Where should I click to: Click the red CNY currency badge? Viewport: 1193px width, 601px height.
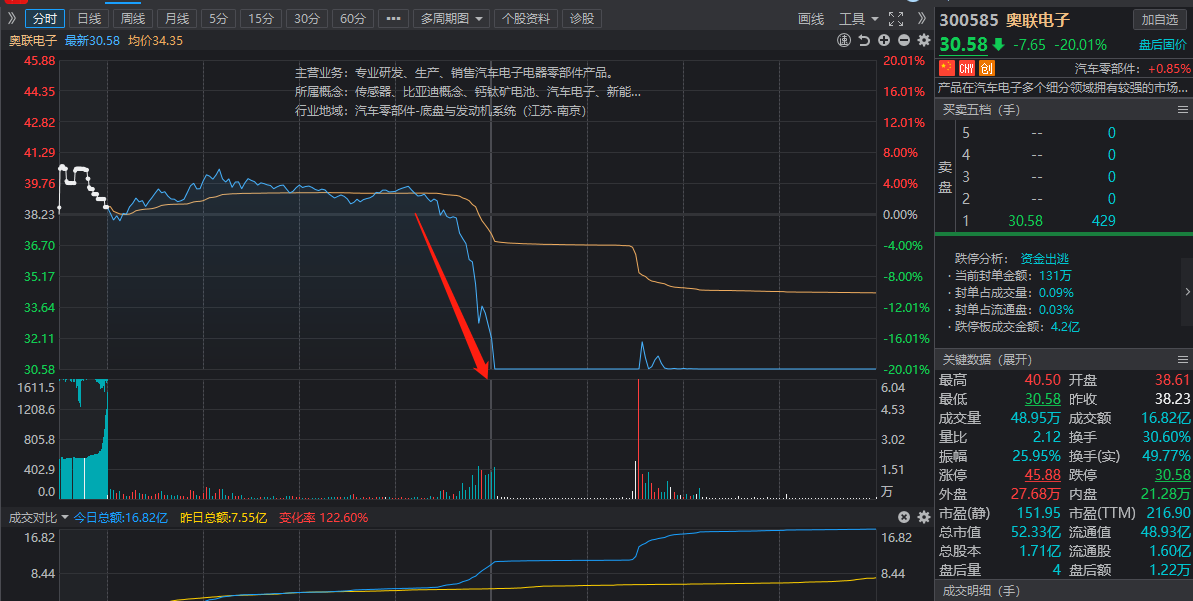(966, 68)
